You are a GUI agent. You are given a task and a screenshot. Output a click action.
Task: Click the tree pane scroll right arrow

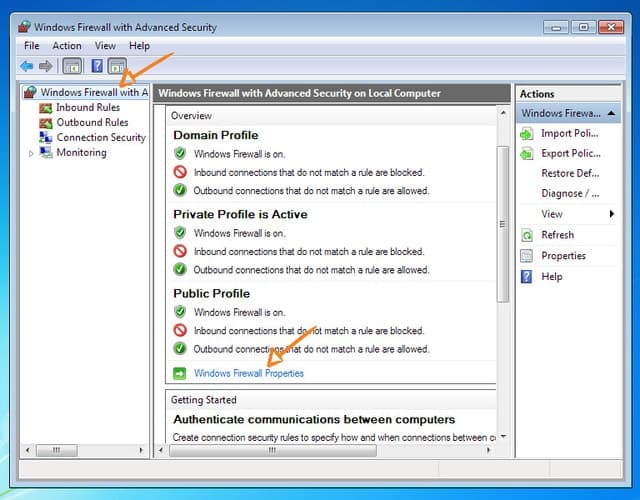[141, 451]
